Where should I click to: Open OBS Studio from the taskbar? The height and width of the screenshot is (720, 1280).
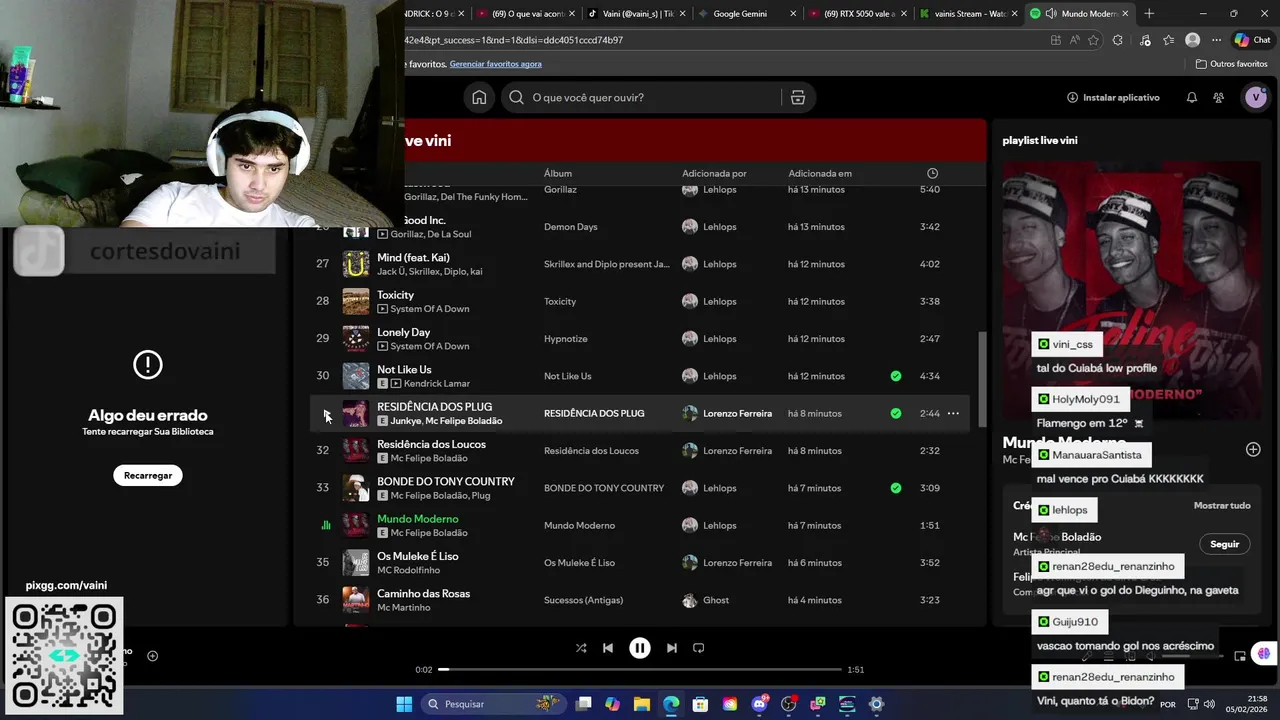789,704
